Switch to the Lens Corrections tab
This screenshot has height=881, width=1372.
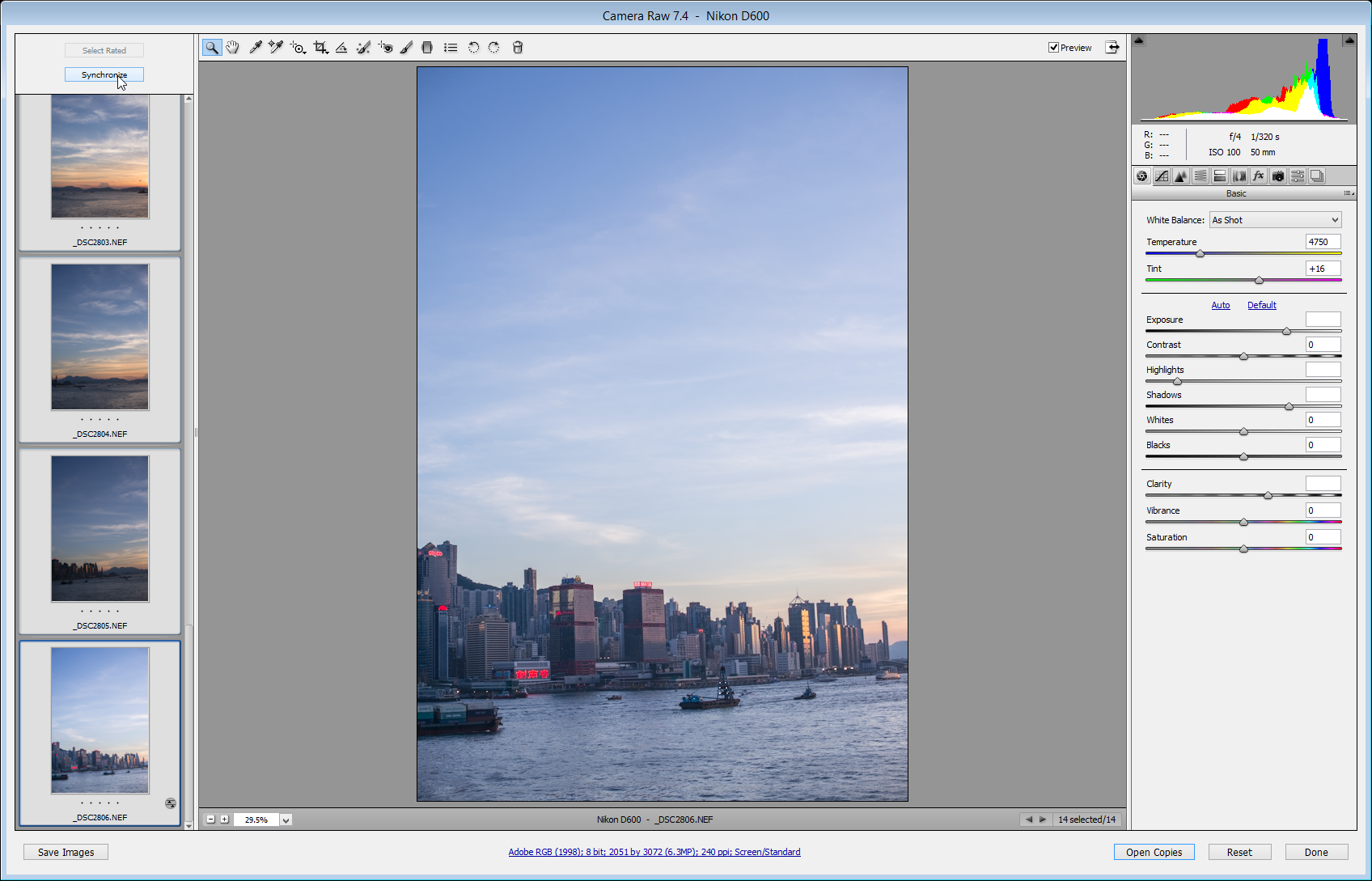(1239, 176)
